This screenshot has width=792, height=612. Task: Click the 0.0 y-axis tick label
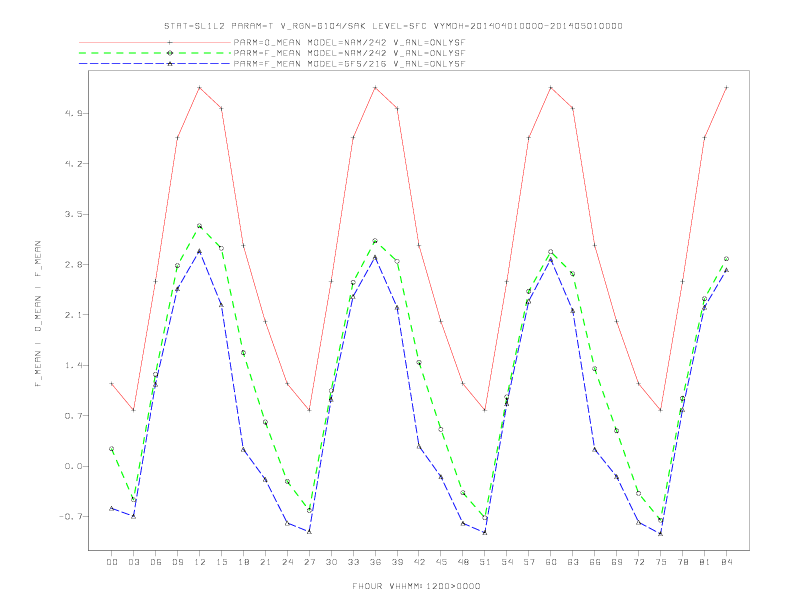coord(73,466)
